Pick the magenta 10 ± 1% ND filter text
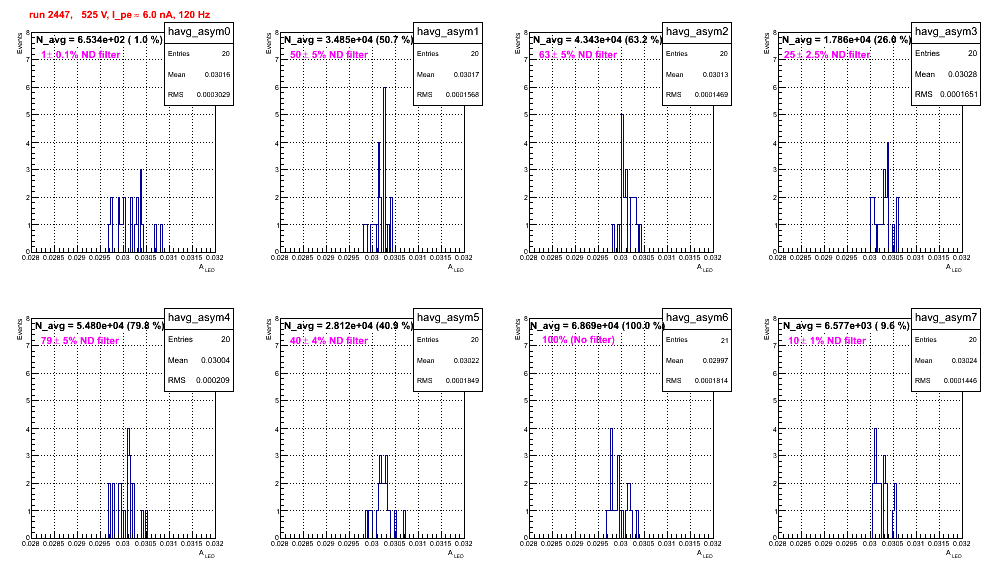The width and height of the screenshot is (996, 572). [827, 341]
